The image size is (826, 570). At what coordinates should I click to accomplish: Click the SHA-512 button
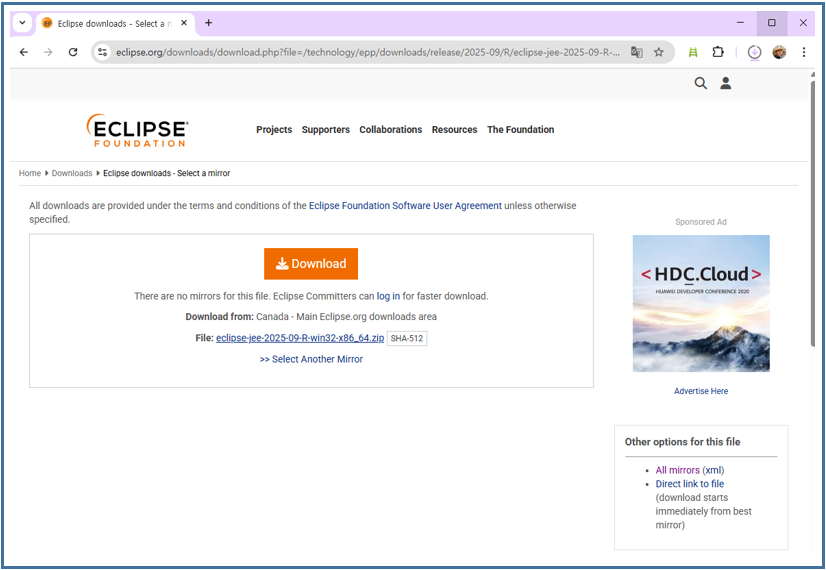(x=407, y=338)
